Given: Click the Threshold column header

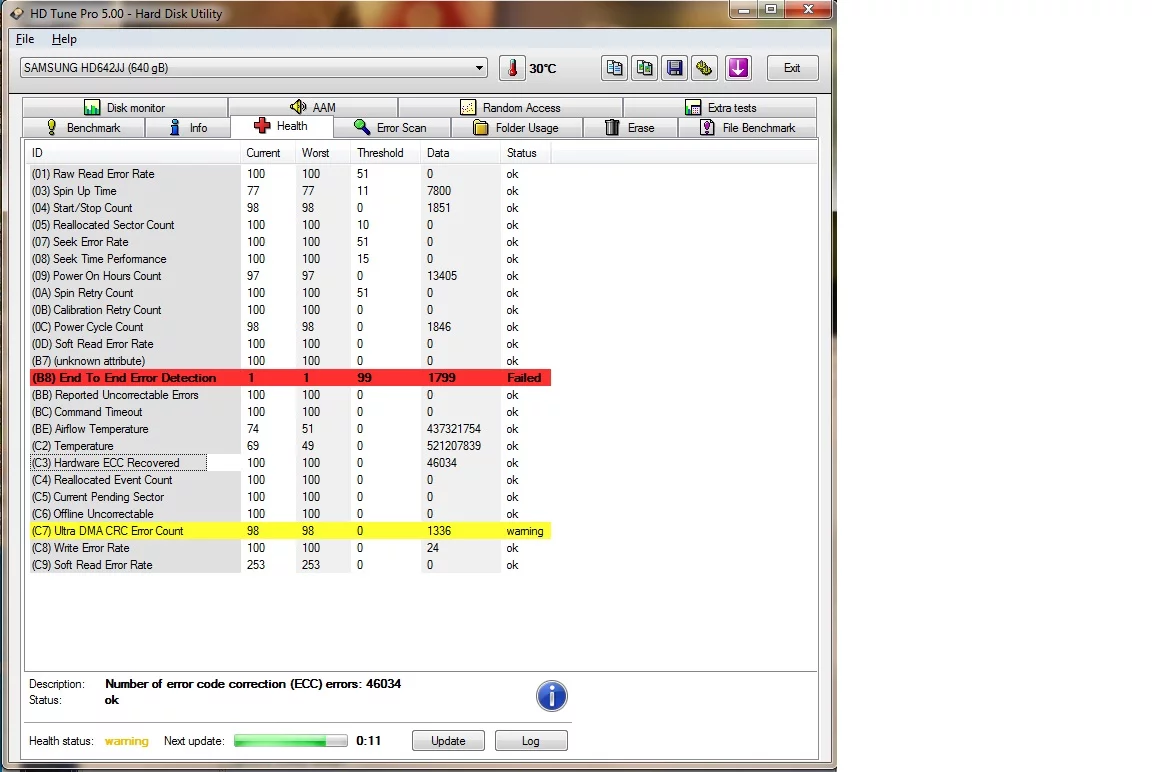Looking at the screenshot, I should coord(386,153).
